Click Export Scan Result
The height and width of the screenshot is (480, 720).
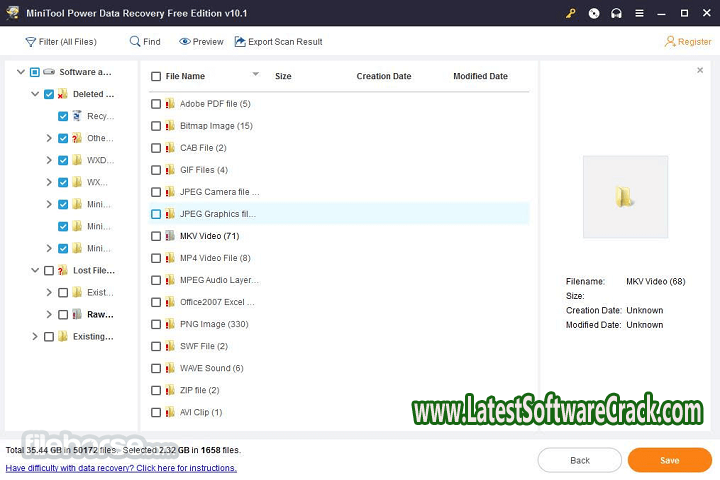click(278, 42)
